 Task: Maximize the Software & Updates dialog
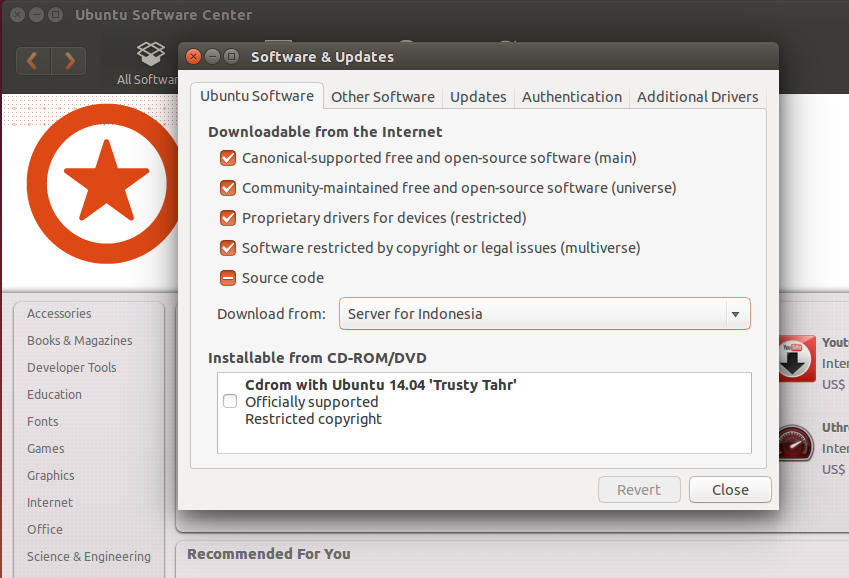pyautogui.click(x=231, y=56)
